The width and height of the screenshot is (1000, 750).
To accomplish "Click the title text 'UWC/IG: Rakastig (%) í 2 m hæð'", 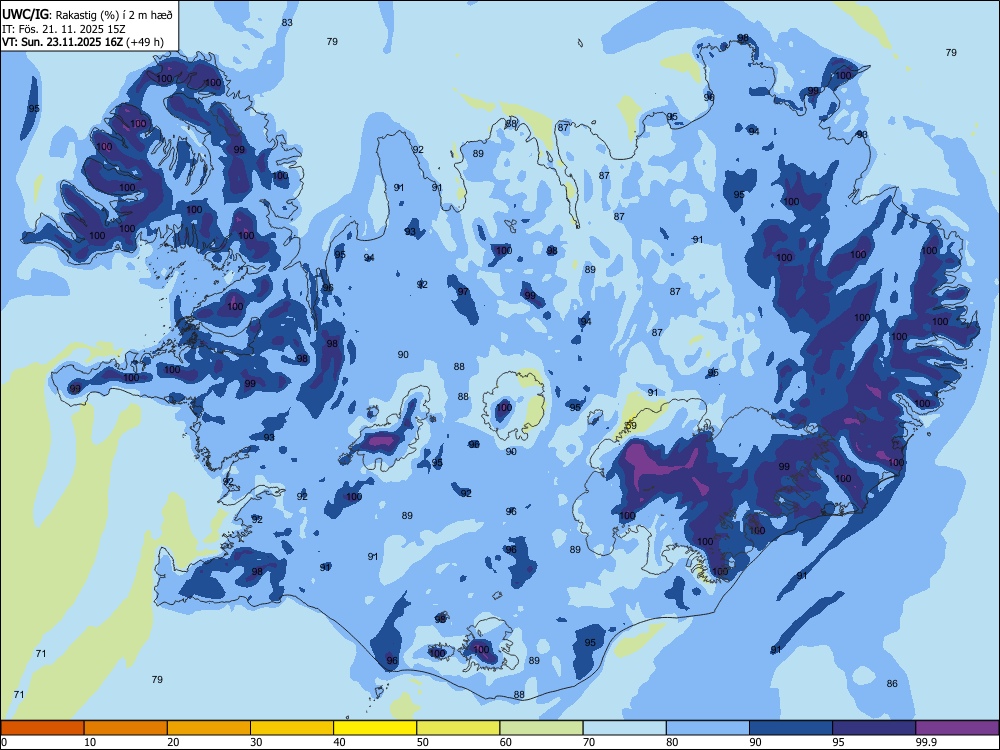I will [87, 14].
